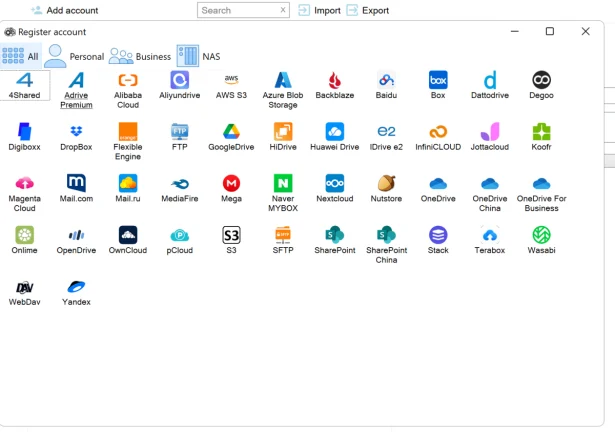Close the Register account dialog
Viewport: 615px width, 432px height.
[x=586, y=31]
